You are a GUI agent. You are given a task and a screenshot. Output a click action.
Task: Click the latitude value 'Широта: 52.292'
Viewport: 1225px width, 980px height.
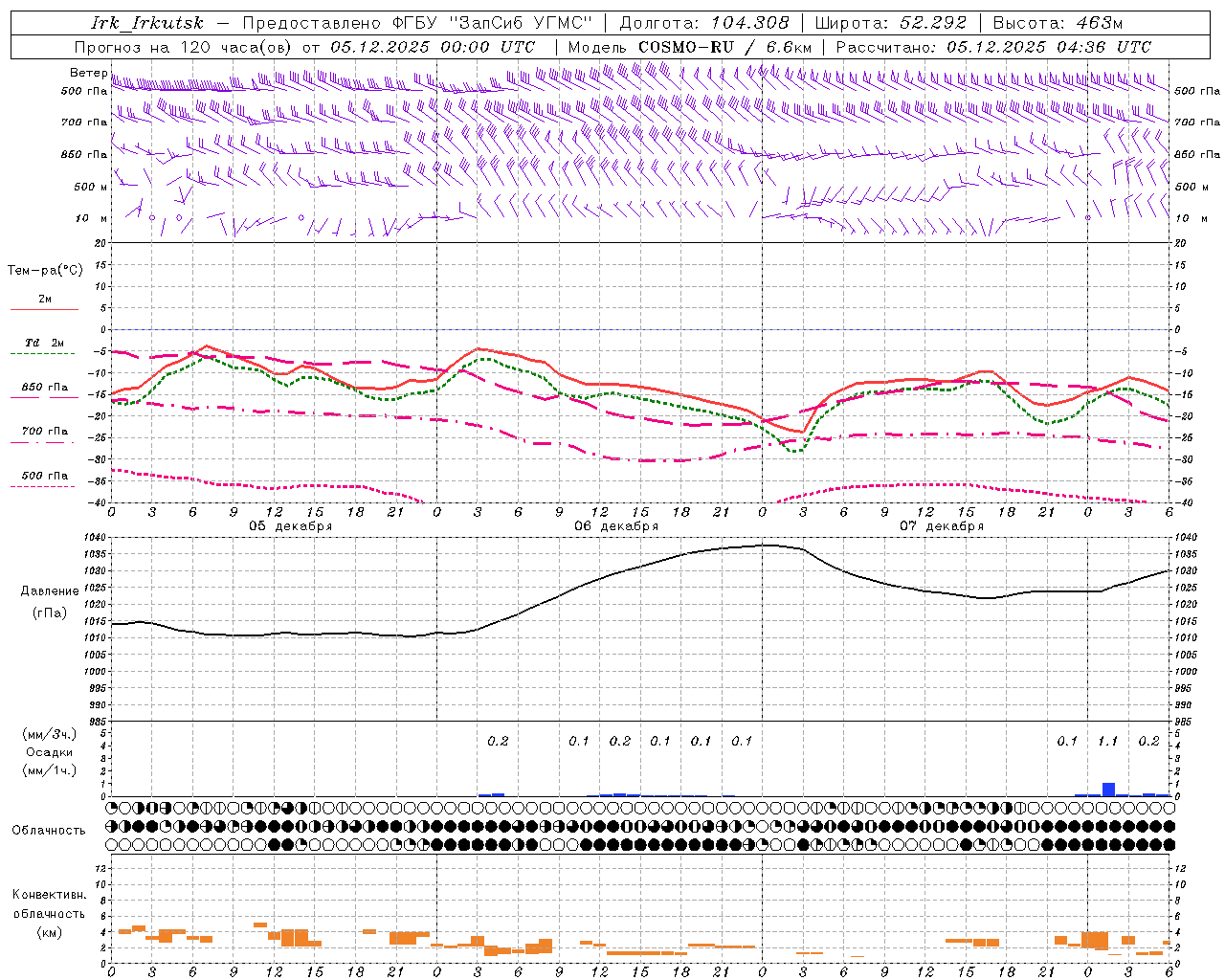point(891,23)
